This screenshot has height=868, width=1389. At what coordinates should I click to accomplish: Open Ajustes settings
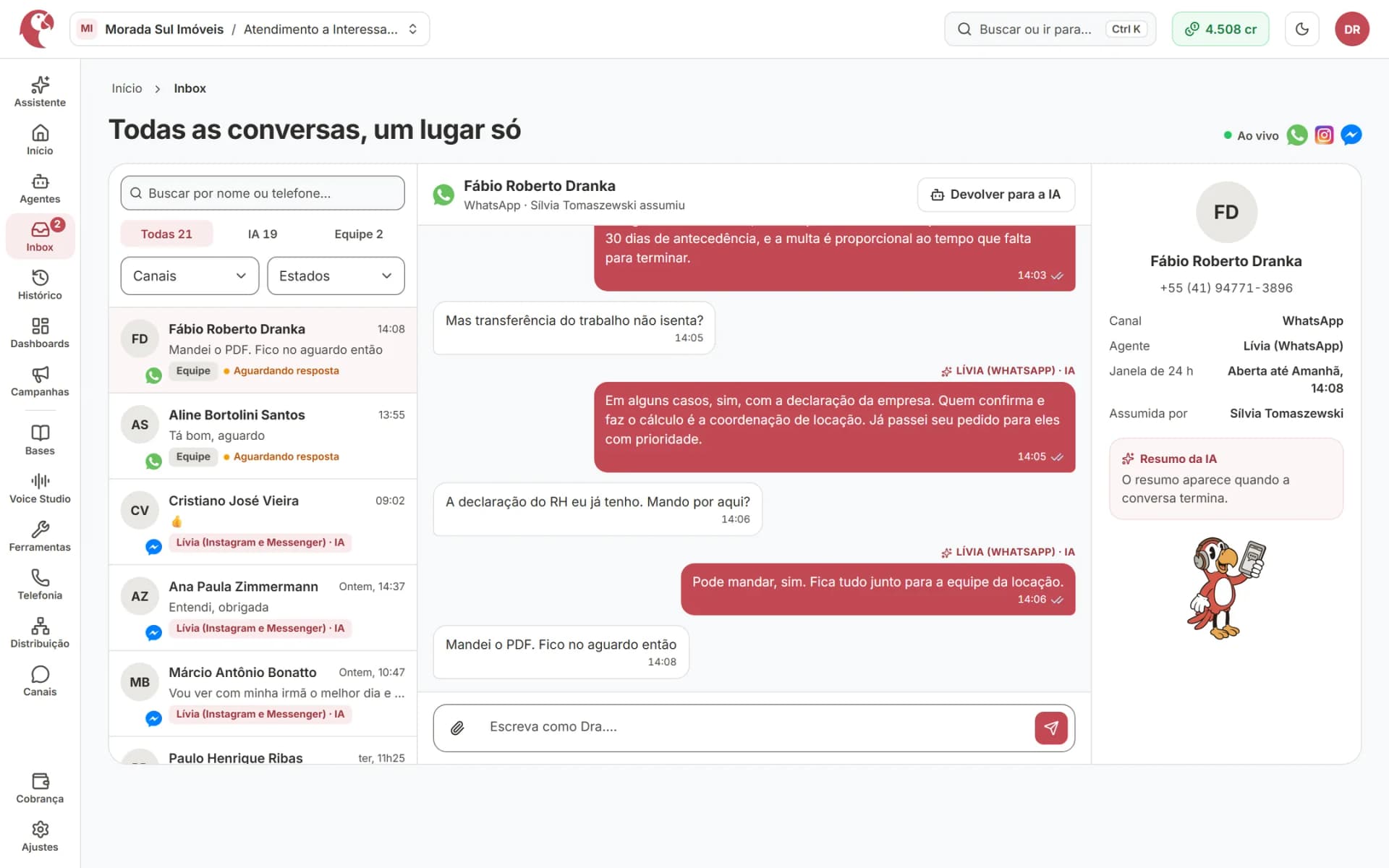(x=40, y=838)
